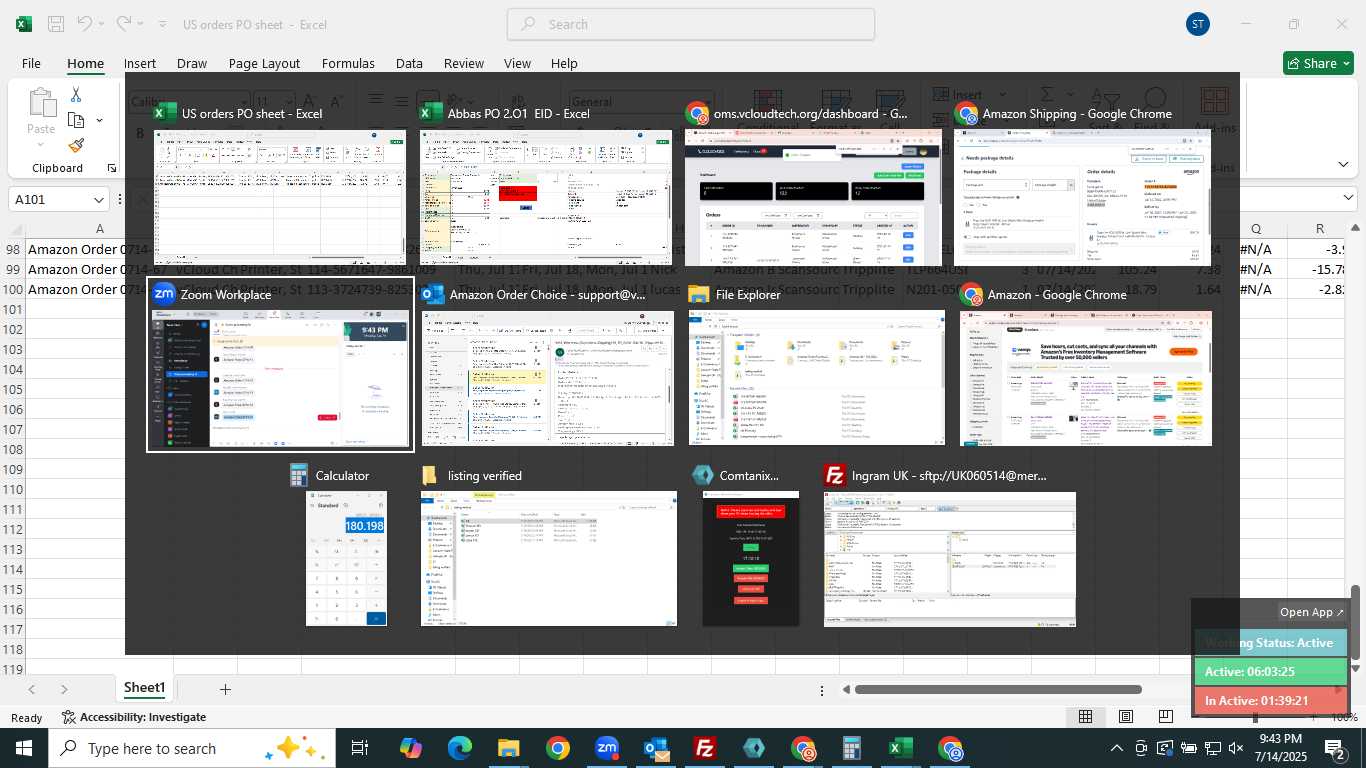Switch to the File Explorer window thumbnail
The width and height of the screenshot is (1366, 768).
[x=816, y=366]
